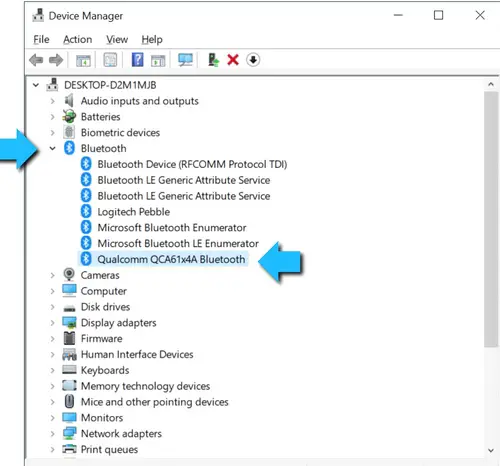Image resolution: width=500 pixels, height=466 pixels.
Task: Select the Logitech Pebble device
Action: (x=133, y=212)
